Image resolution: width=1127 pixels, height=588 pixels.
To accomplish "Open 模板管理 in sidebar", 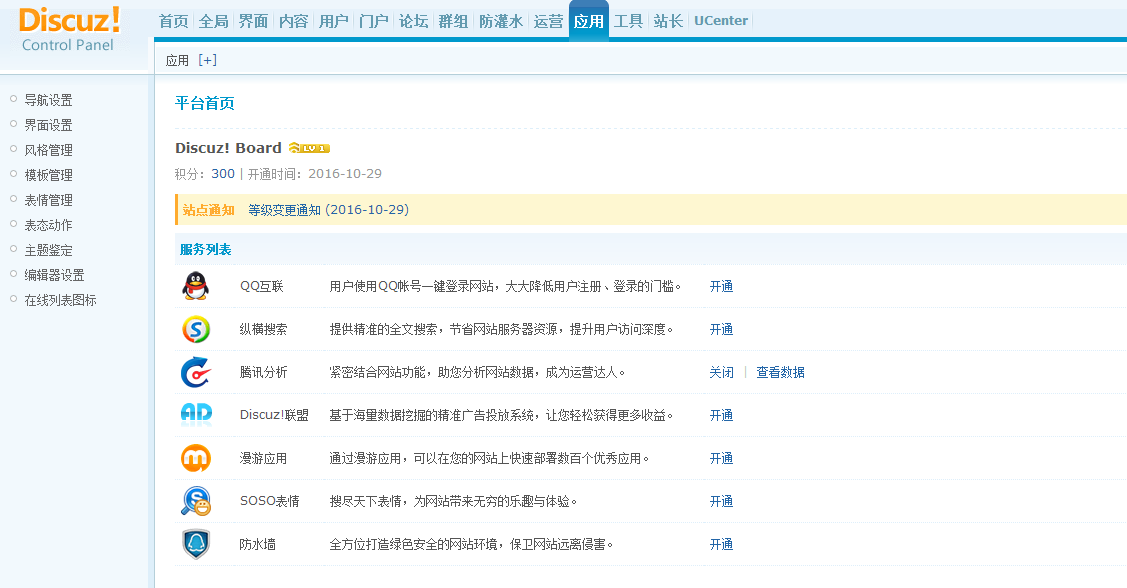I will pyautogui.click(x=48, y=175).
